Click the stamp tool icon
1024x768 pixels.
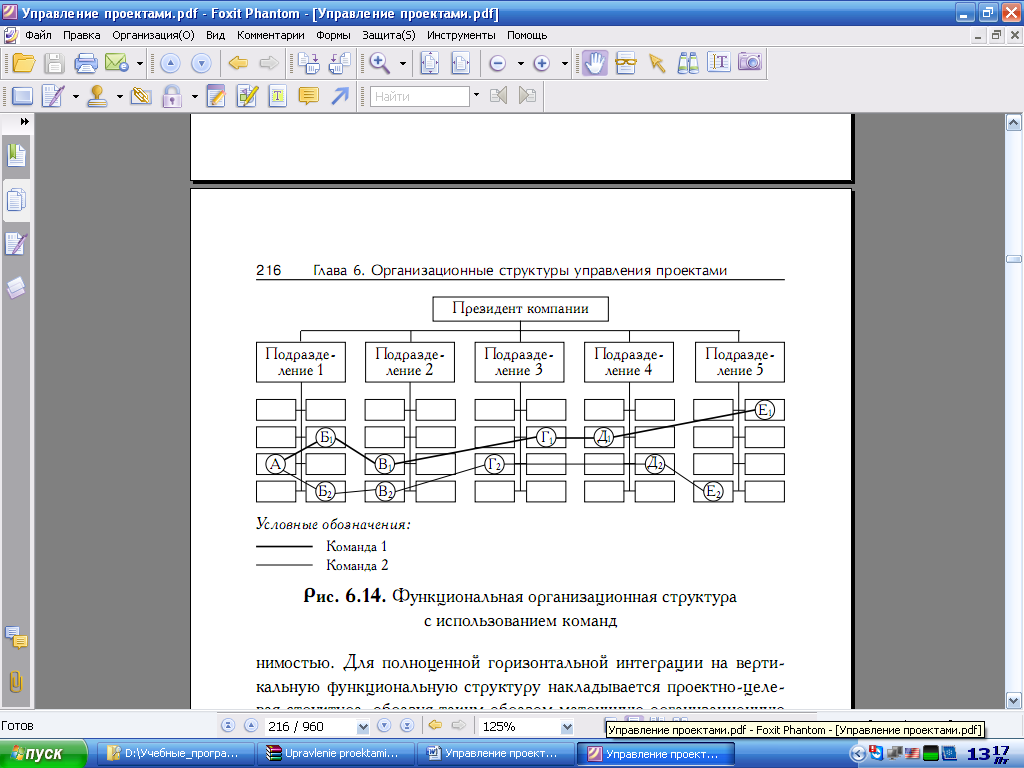pos(97,97)
